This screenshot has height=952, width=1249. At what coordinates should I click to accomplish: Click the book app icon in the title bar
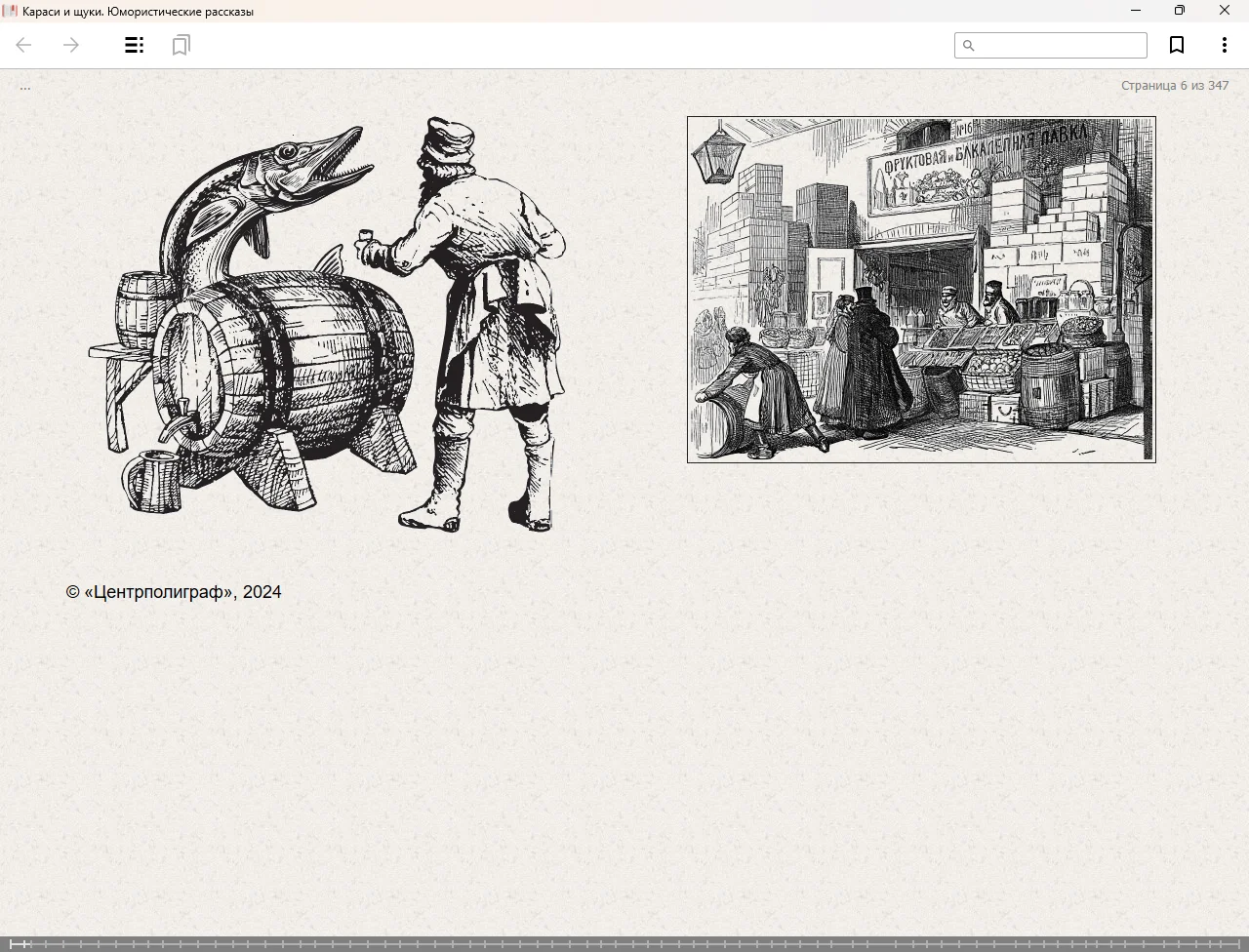[x=10, y=11]
